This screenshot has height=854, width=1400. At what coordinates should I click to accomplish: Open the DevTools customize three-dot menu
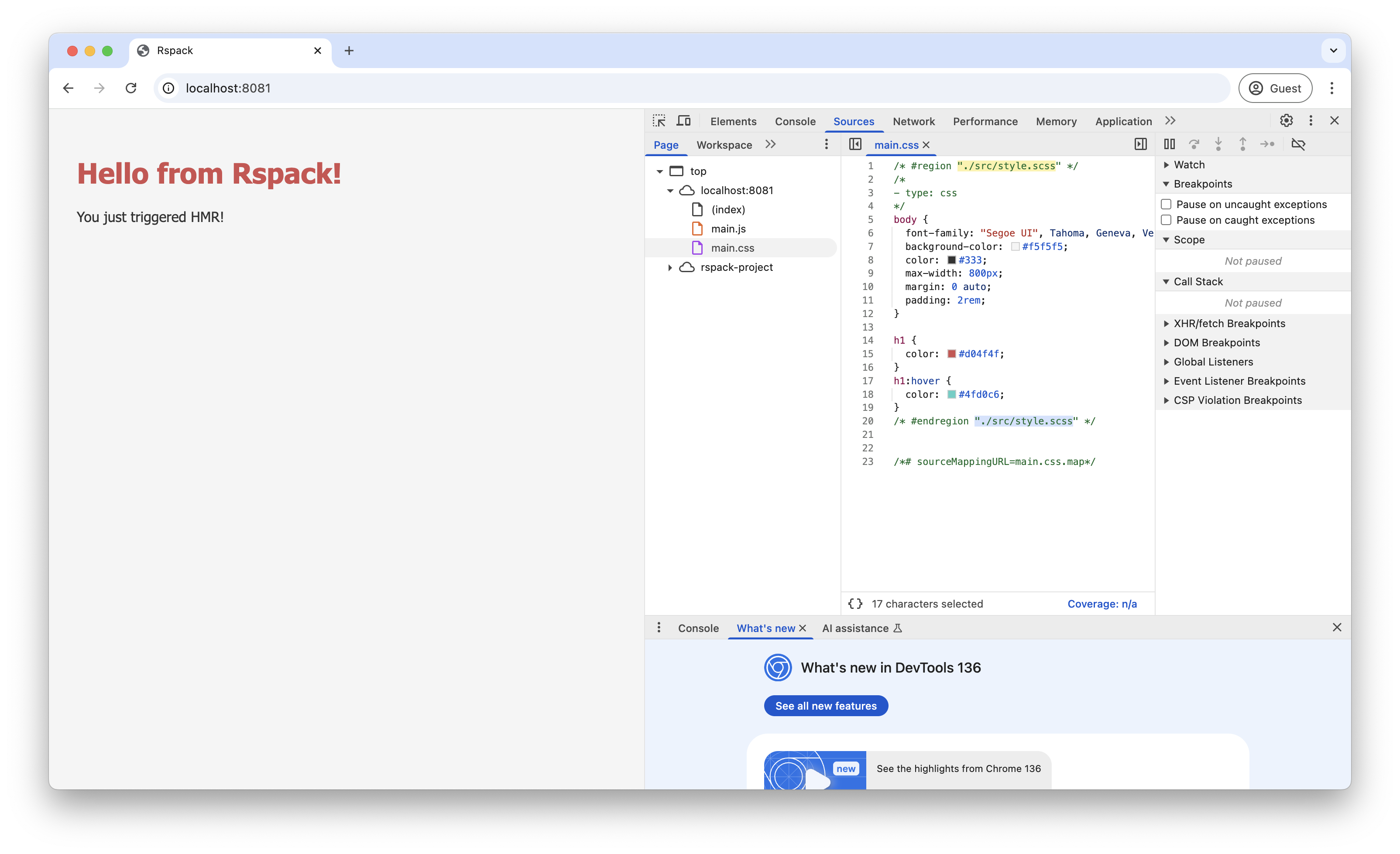(x=1311, y=121)
